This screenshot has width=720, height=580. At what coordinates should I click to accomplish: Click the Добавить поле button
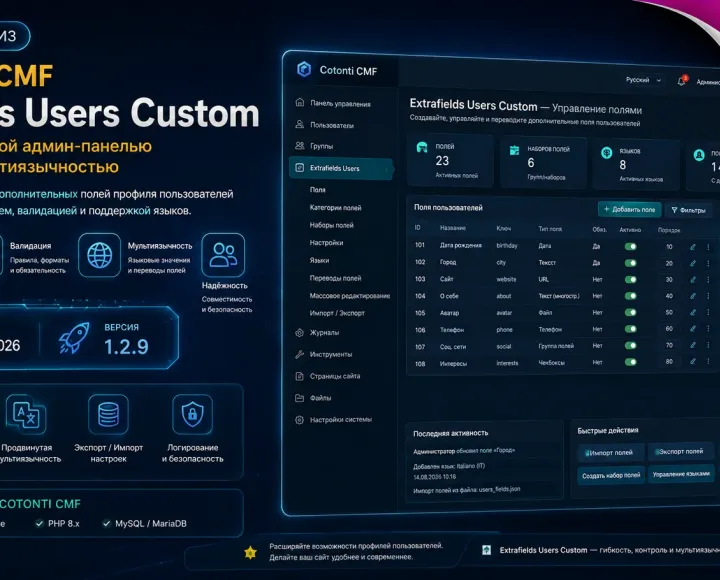pyautogui.click(x=630, y=209)
